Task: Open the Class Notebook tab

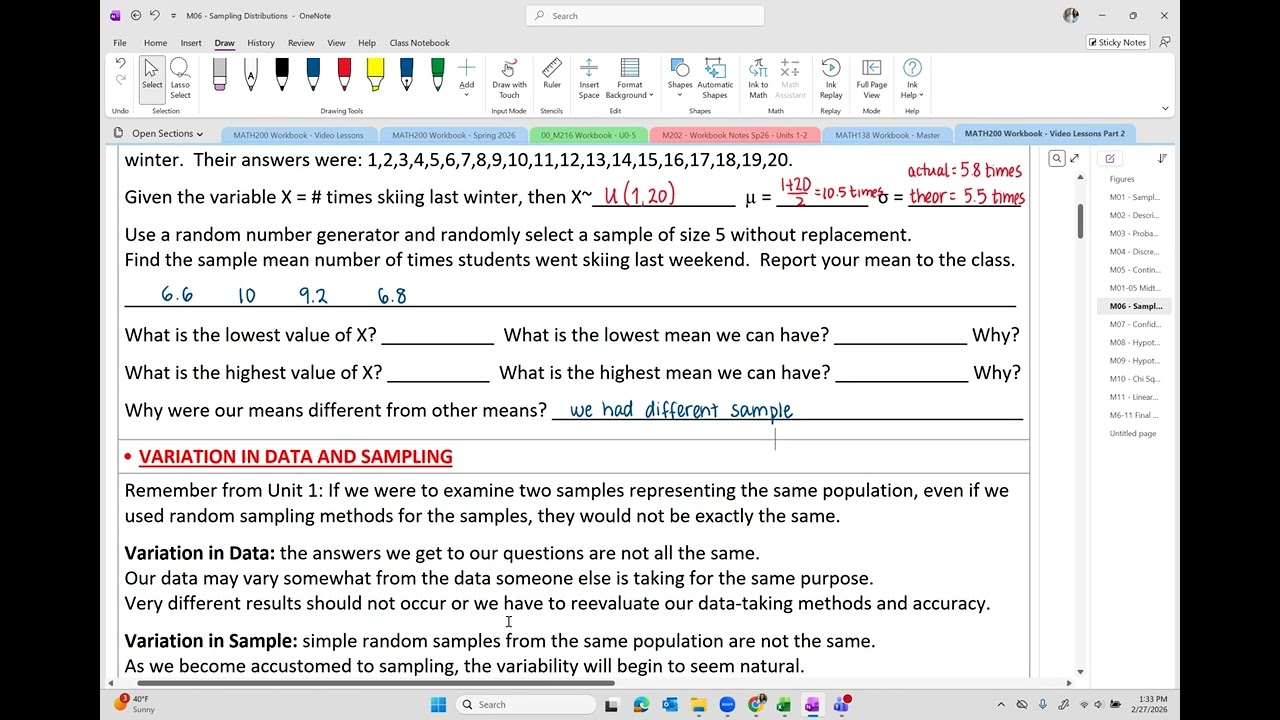Action: coord(419,43)
